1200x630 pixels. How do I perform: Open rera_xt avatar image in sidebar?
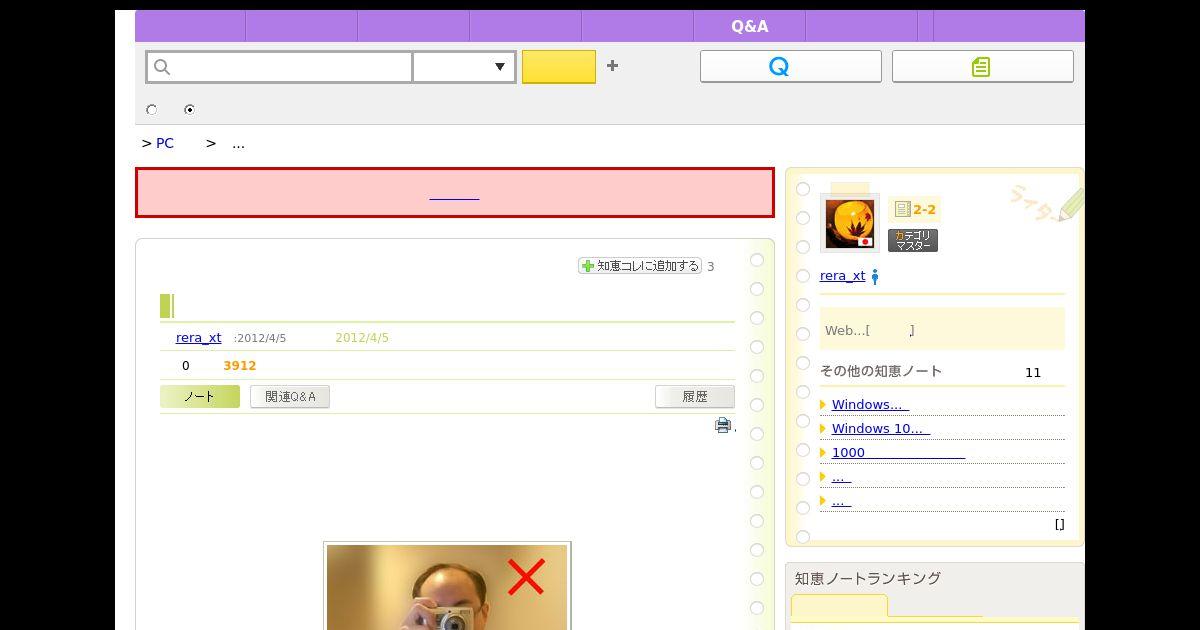849,222
